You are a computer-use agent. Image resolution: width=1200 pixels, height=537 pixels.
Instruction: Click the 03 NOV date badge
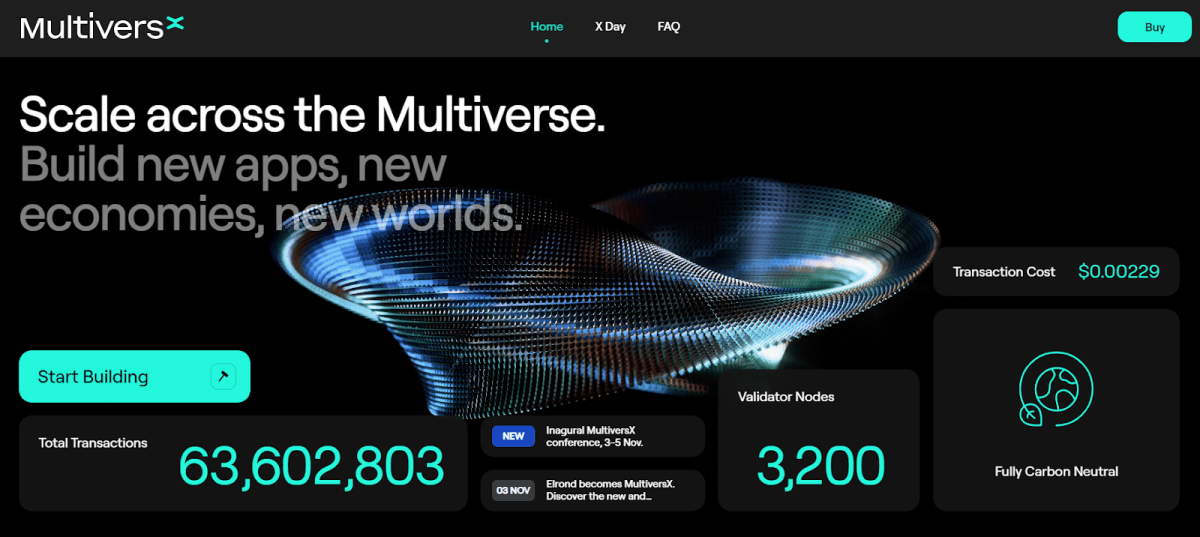click(x=513, y=490)
